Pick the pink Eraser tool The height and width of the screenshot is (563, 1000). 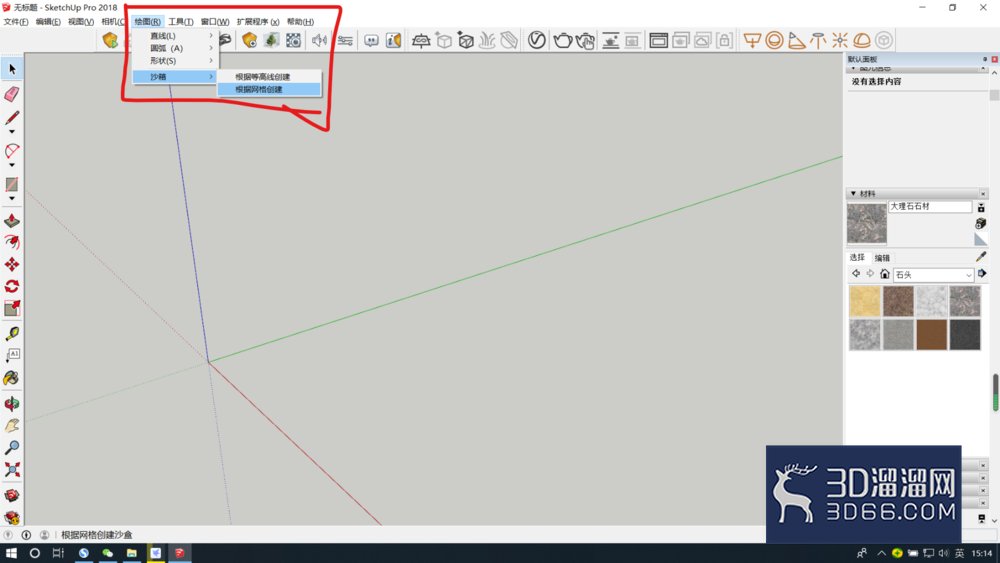[x=12, y=94]
